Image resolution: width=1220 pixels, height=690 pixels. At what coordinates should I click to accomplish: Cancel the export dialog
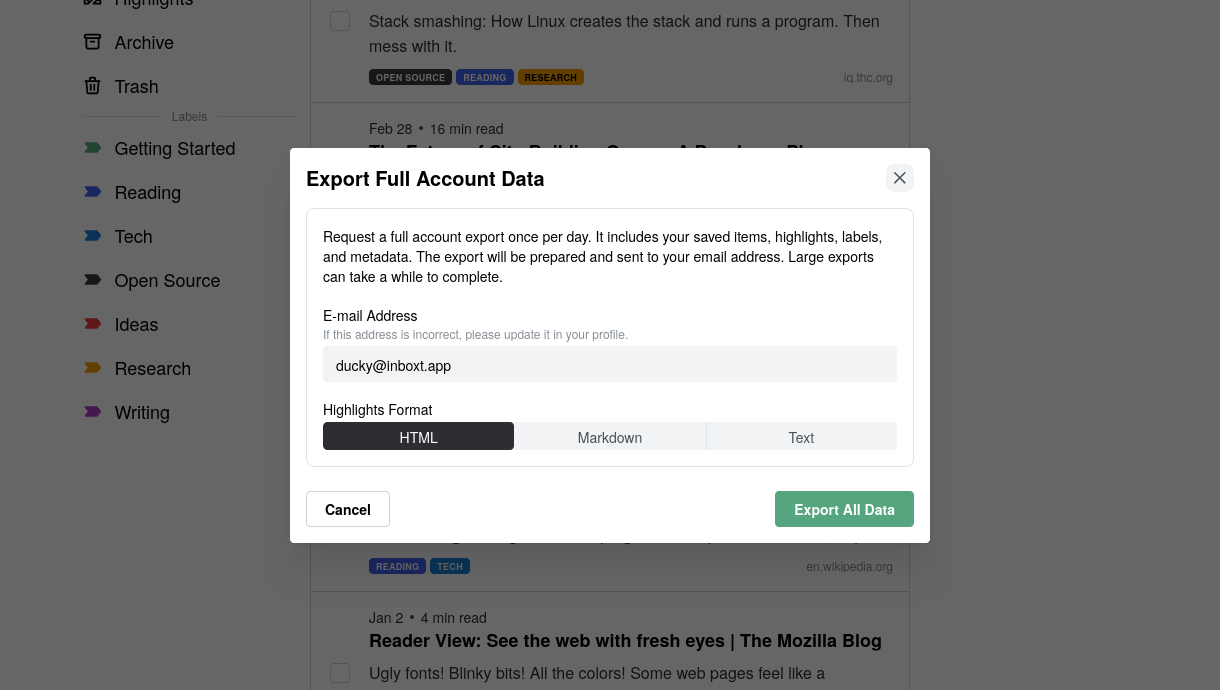[x=347, y=509]
